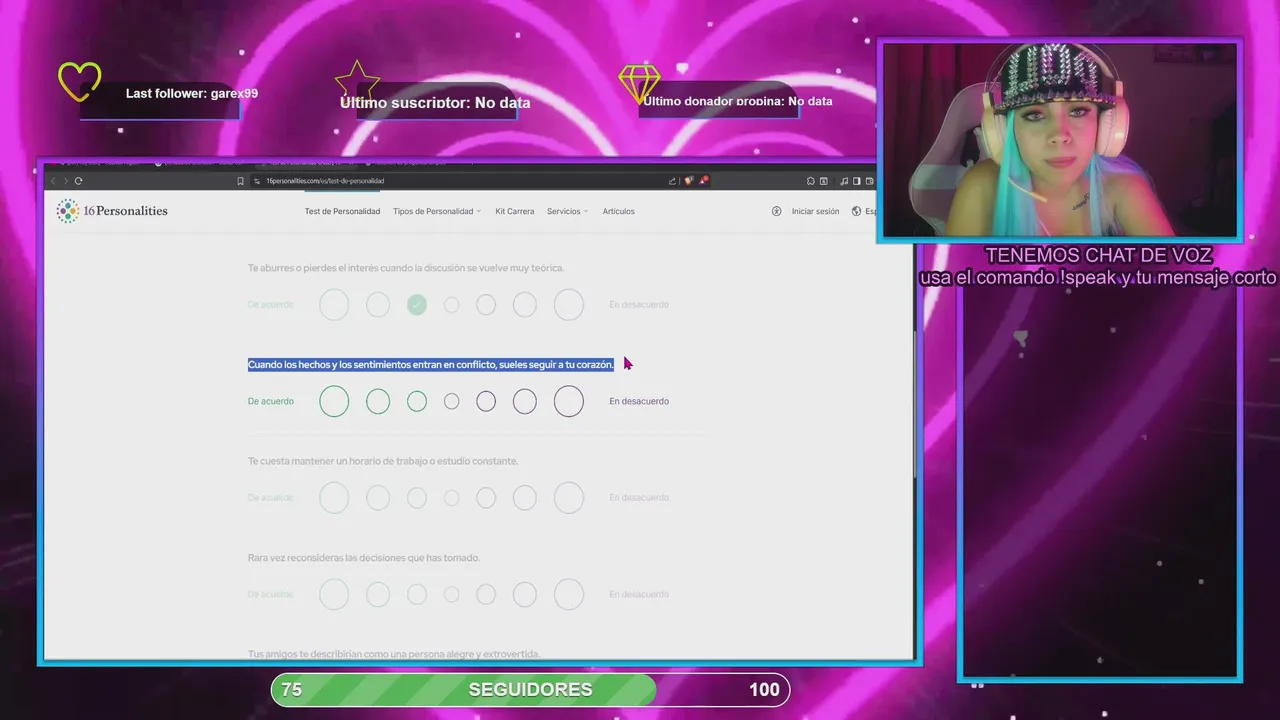Viewport: 1280px width, 720px height.
Task: Click the checked circle in 'discusión muy teórica' row
Action: pyautogui.click(x=417, y=304)
